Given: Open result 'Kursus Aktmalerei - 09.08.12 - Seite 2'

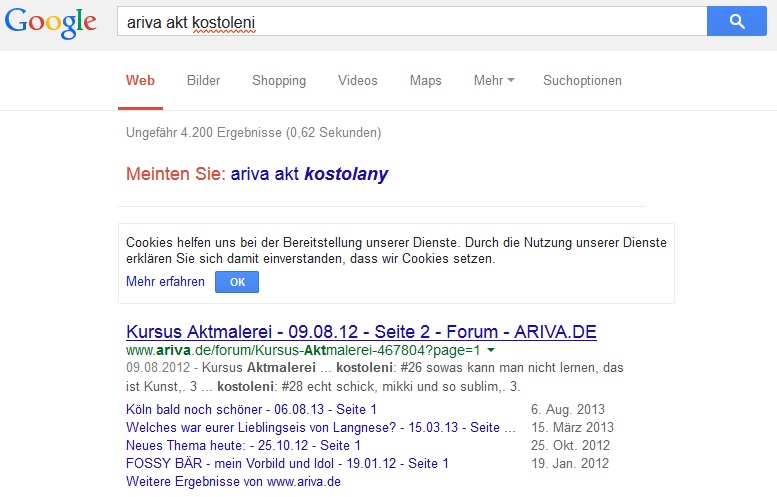Looking at the screenshot, I should coord(361,331).
